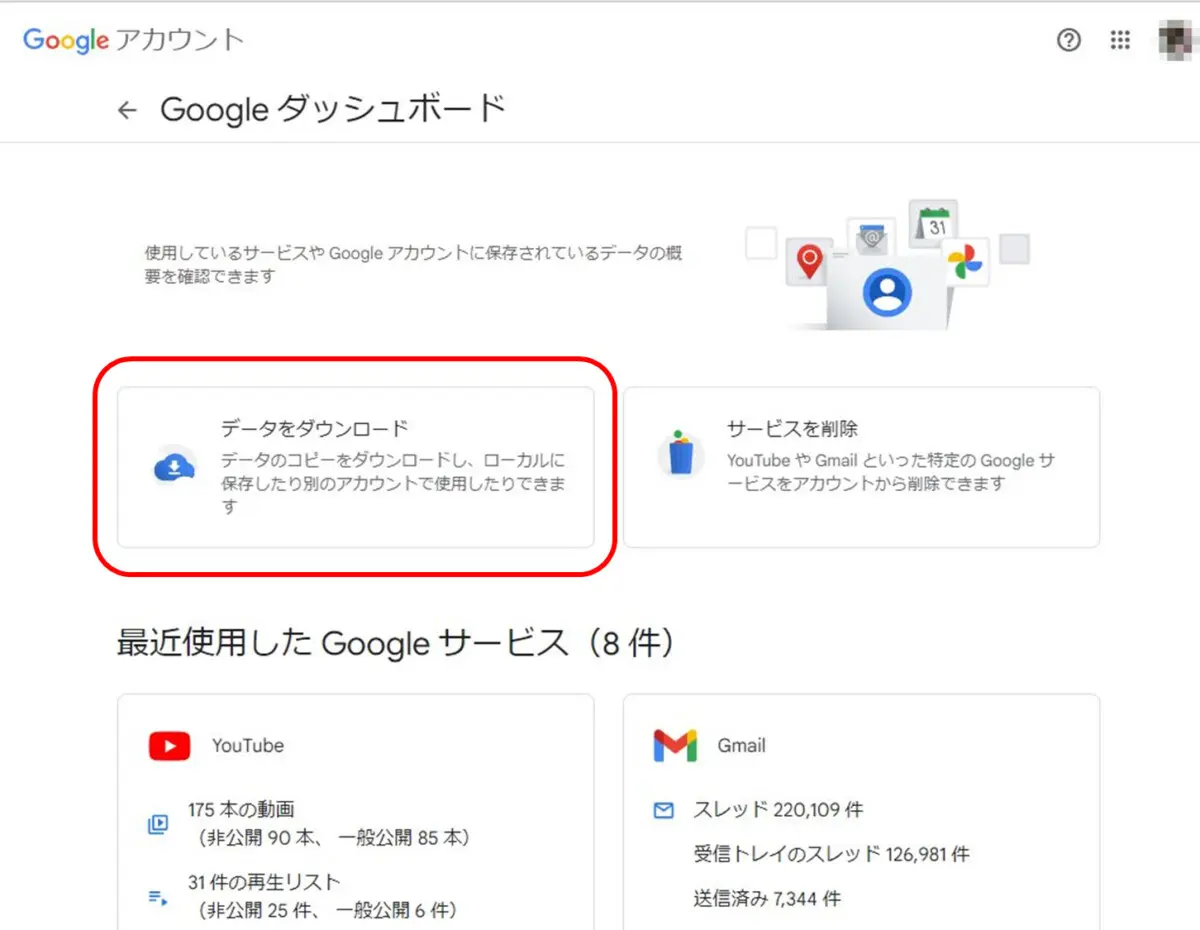Open the account profile avatar

pyautogui.click(x=1173, y=40)
